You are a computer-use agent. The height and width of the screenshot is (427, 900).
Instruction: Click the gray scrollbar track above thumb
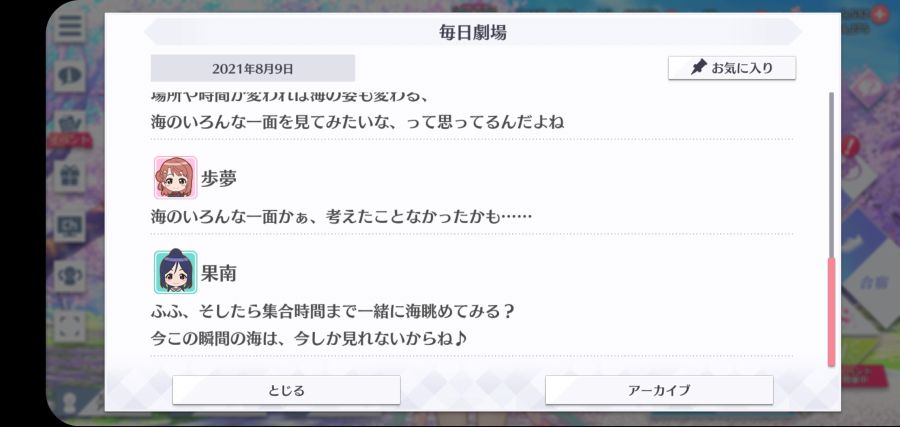pos(831,175)
